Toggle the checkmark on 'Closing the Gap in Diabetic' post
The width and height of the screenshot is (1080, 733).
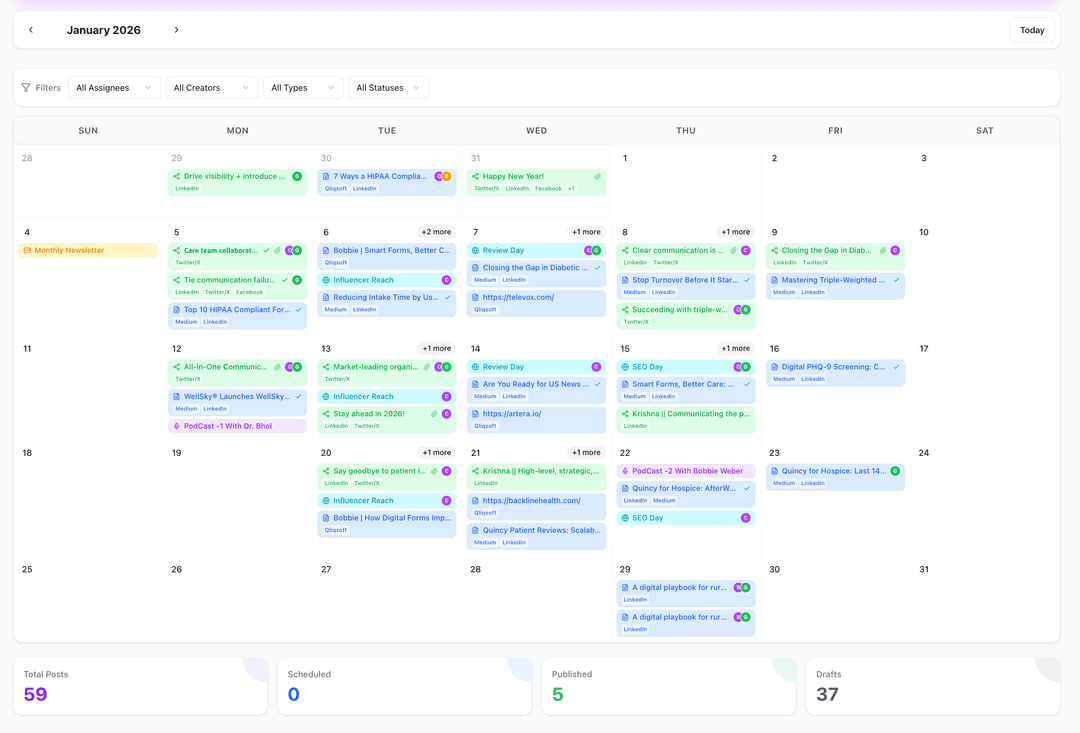coord(597,267)
